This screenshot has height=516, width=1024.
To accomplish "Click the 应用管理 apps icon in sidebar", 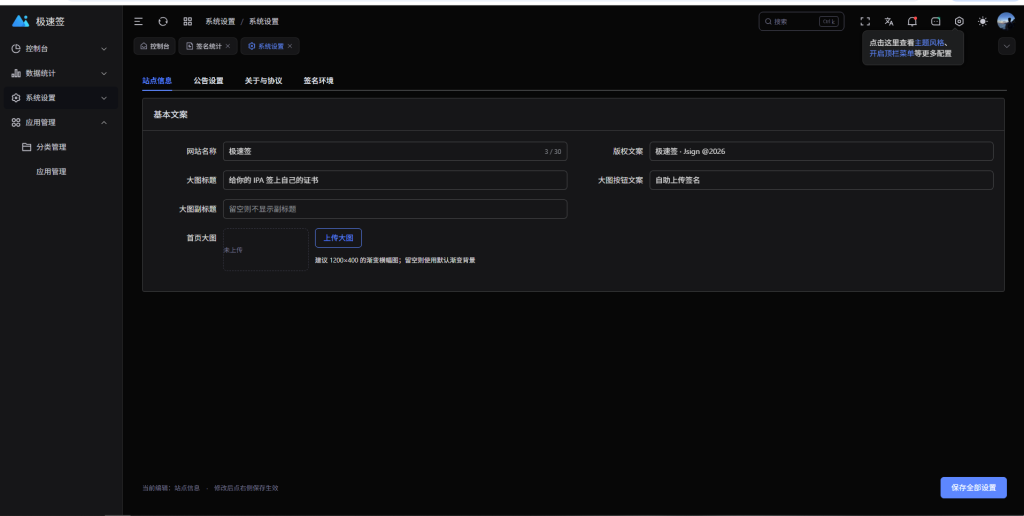I will tap(16, 122).
